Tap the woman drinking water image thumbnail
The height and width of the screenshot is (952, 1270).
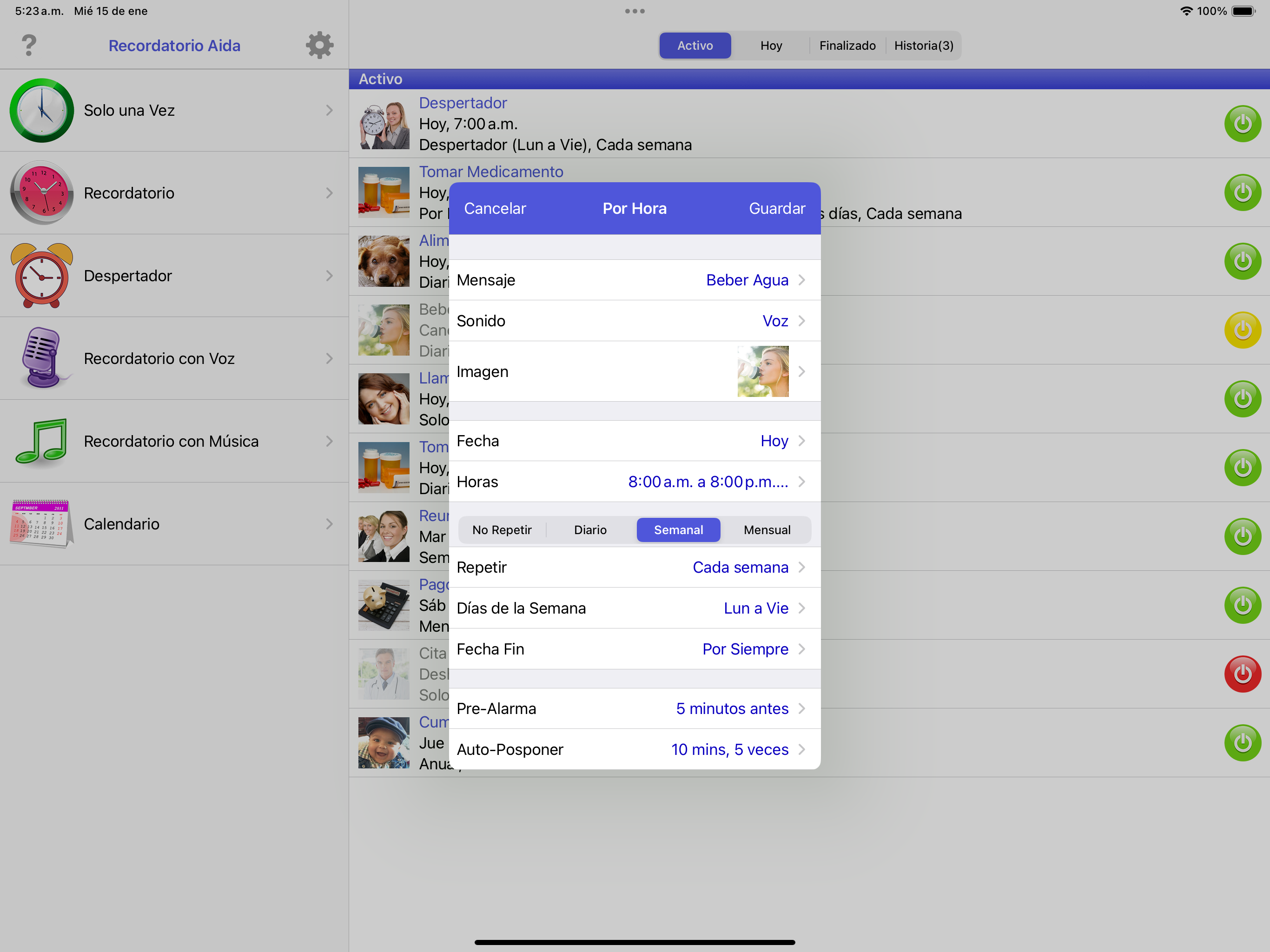click(x=762, y=371)
